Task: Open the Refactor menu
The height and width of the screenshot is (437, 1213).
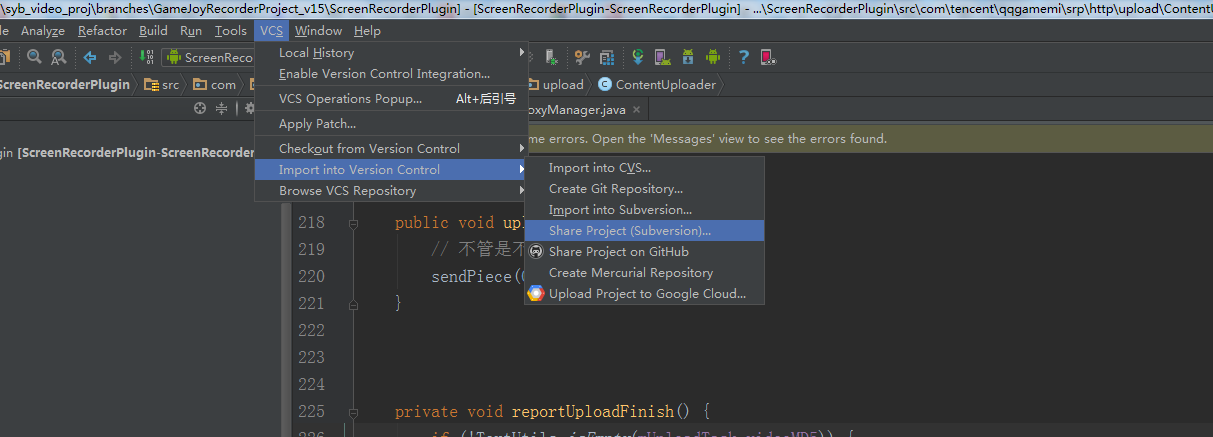Action: (102, 31)
